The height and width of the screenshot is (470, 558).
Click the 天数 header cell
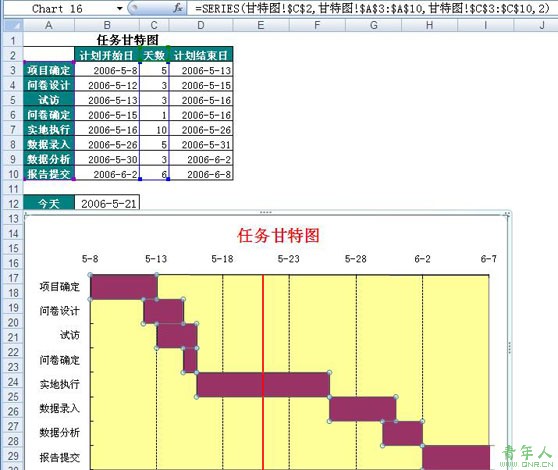pos(154,55)
